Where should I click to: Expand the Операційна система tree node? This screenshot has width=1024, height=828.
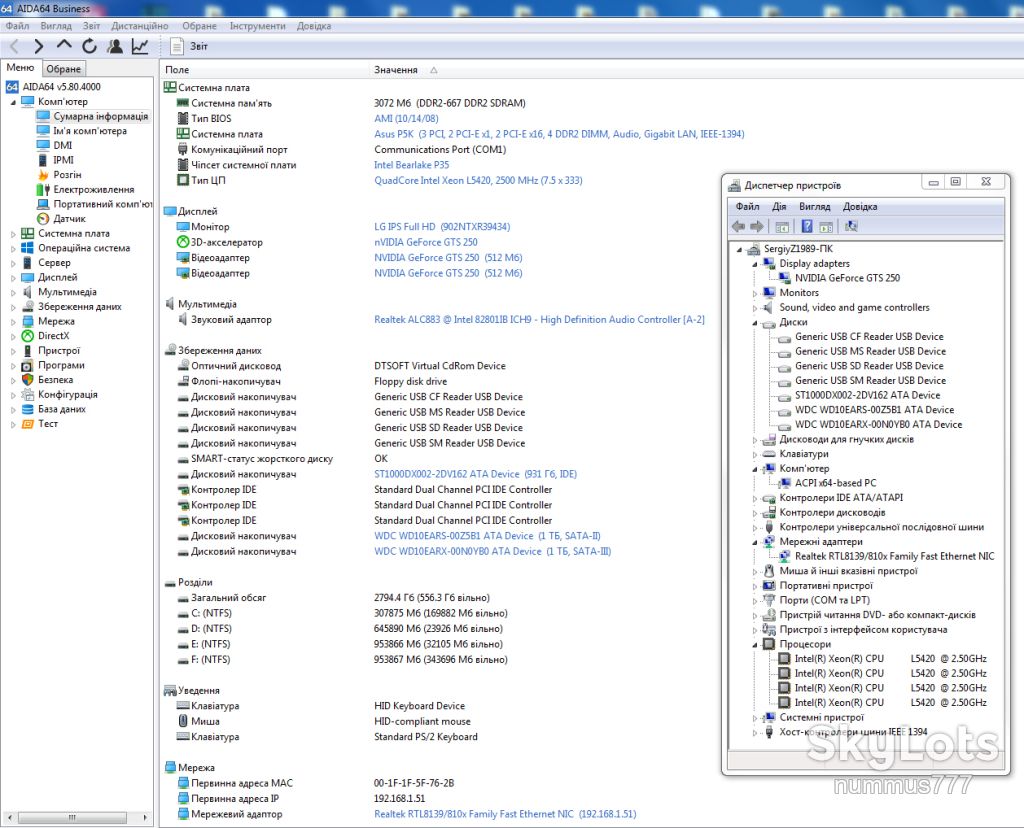point(13,248)
